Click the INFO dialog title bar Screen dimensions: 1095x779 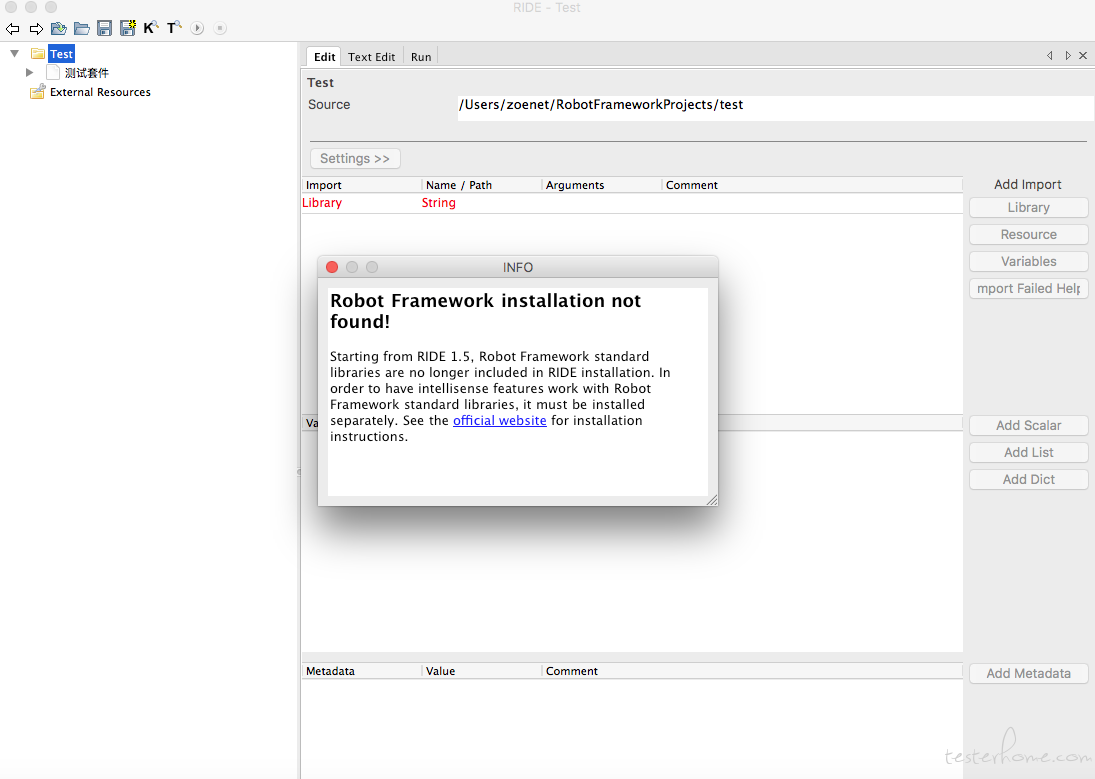(517, 267)
